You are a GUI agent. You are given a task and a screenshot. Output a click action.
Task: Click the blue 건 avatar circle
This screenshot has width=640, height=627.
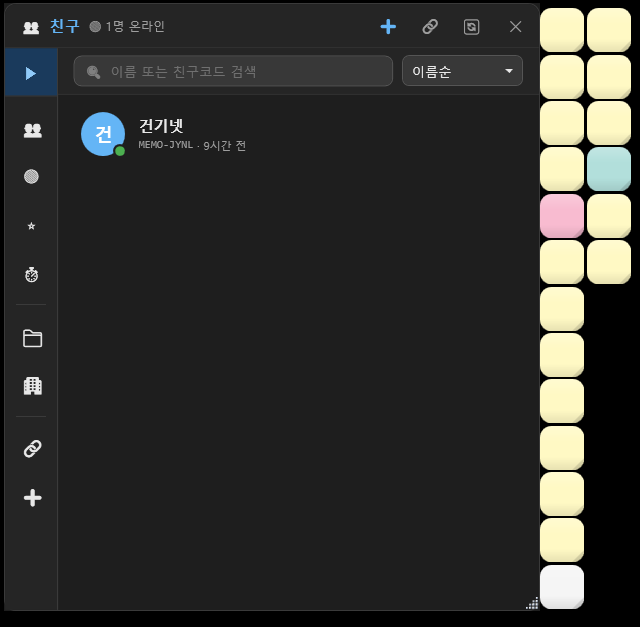click(x=102, y=134)
